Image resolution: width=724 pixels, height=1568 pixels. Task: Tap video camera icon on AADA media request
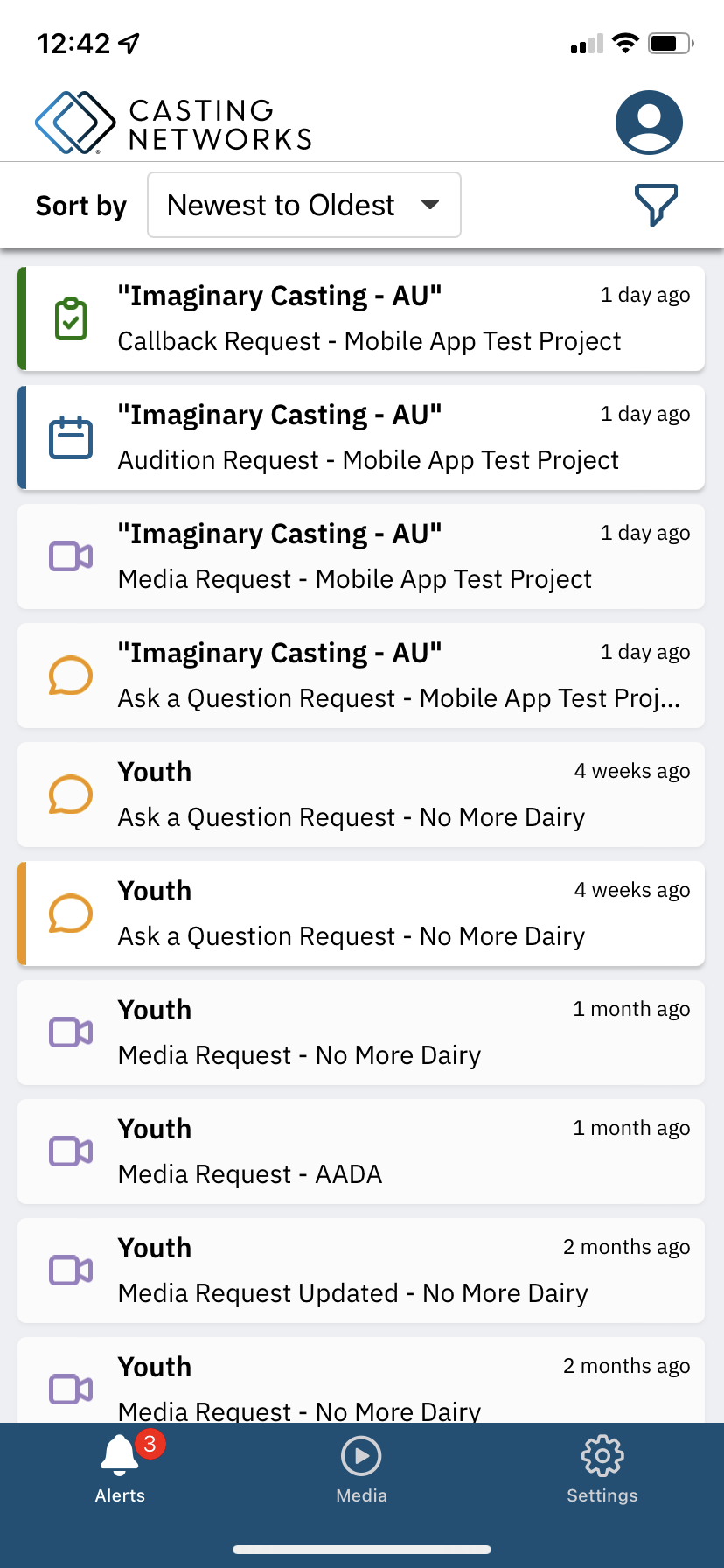coord(71,1151)
